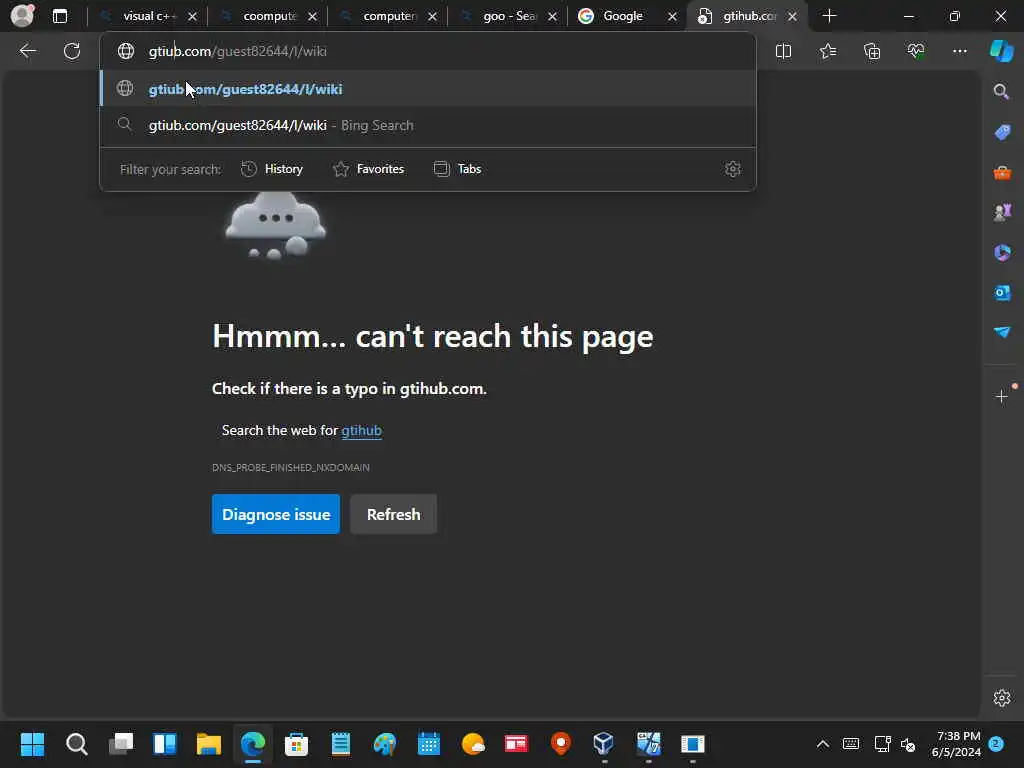
Task: Close the 'visual c++' tab
Action: pyautogui.click(x=192, y=16)
